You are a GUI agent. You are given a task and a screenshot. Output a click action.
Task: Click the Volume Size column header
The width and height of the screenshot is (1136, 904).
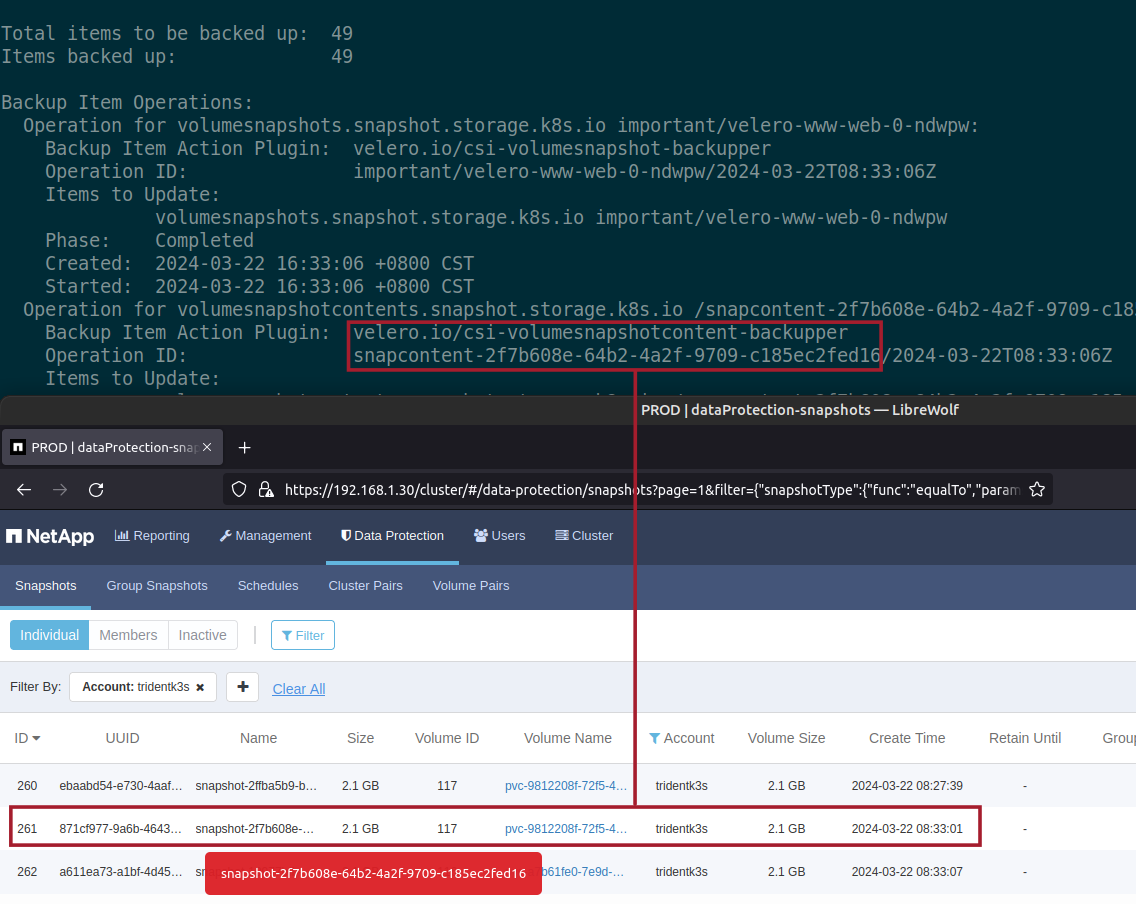[x=786, y=738]
